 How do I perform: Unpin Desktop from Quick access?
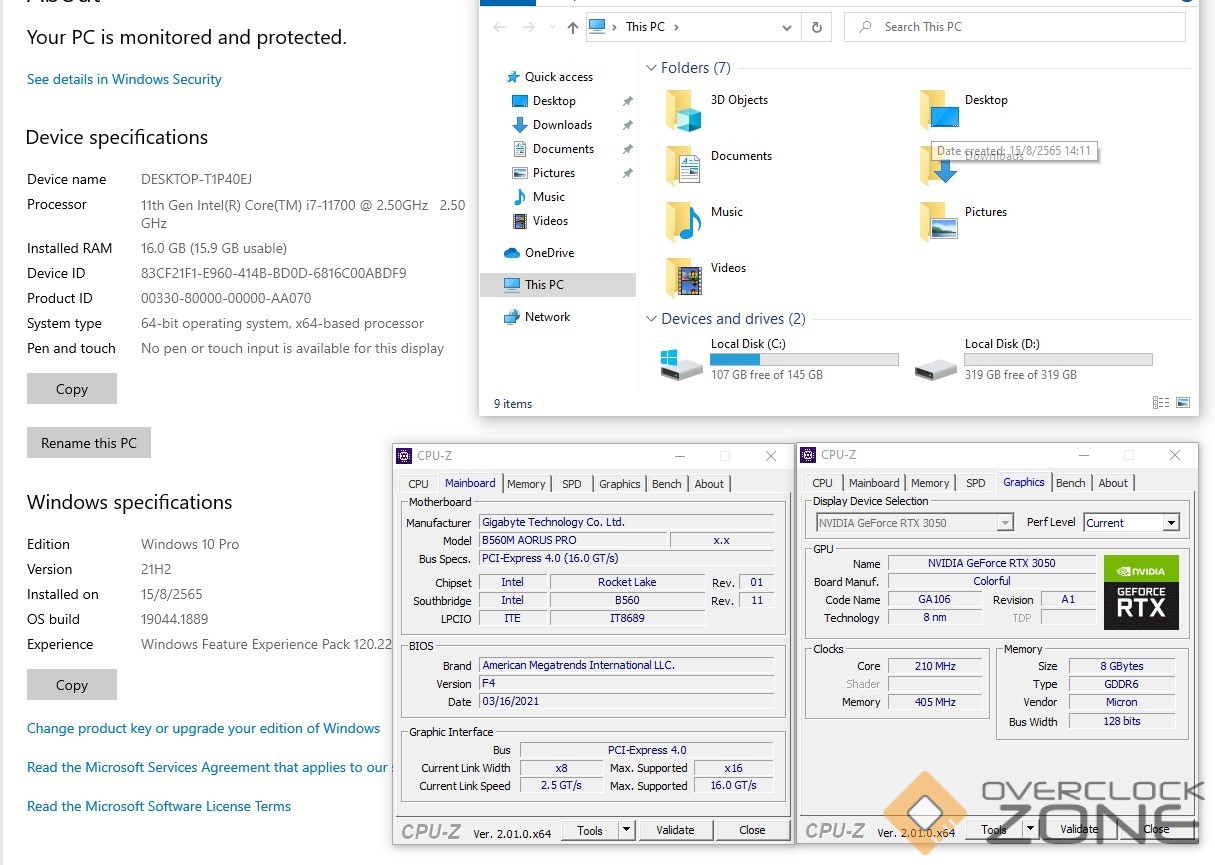click(x=627, y=101)
